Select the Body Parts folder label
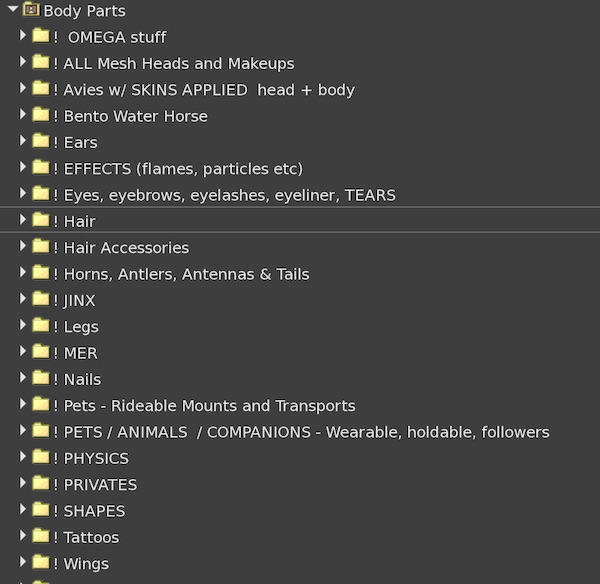 click(85, 11)
